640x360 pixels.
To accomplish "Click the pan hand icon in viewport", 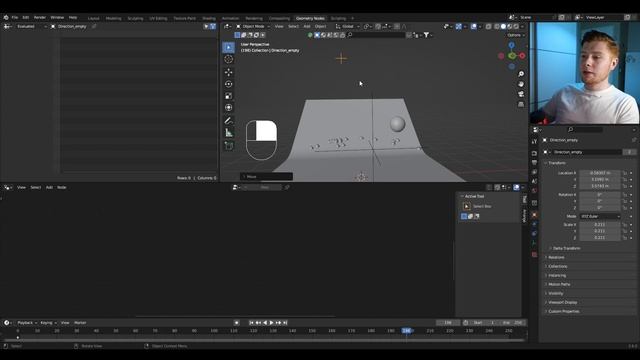I will tap(521, 84).
